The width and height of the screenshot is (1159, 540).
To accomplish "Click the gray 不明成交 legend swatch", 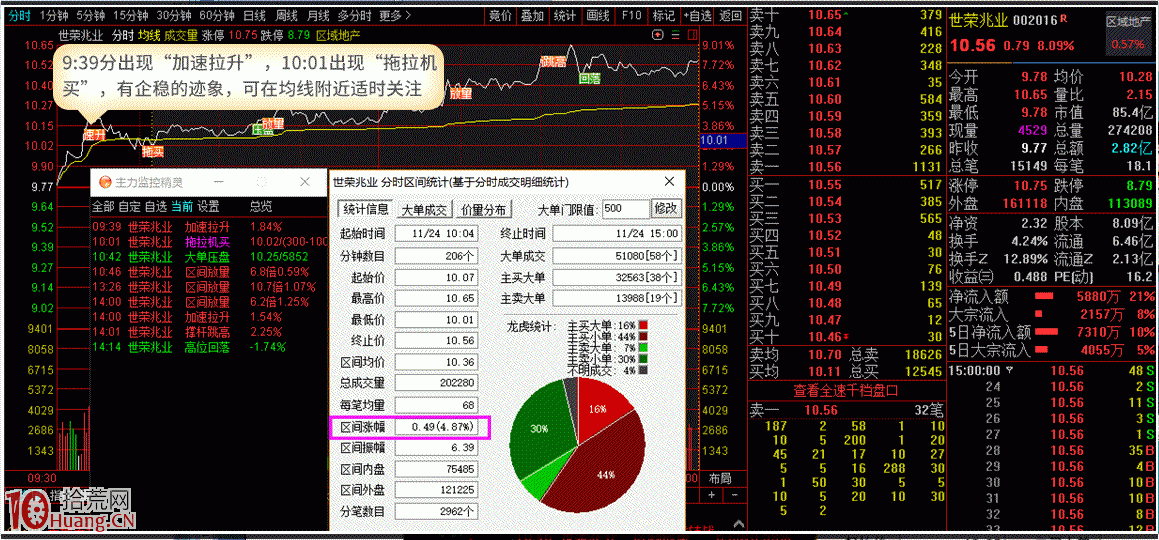I will point(643,369).
